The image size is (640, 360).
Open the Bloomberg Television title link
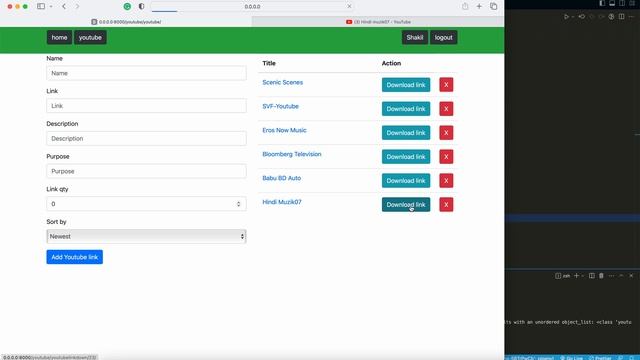291,154
